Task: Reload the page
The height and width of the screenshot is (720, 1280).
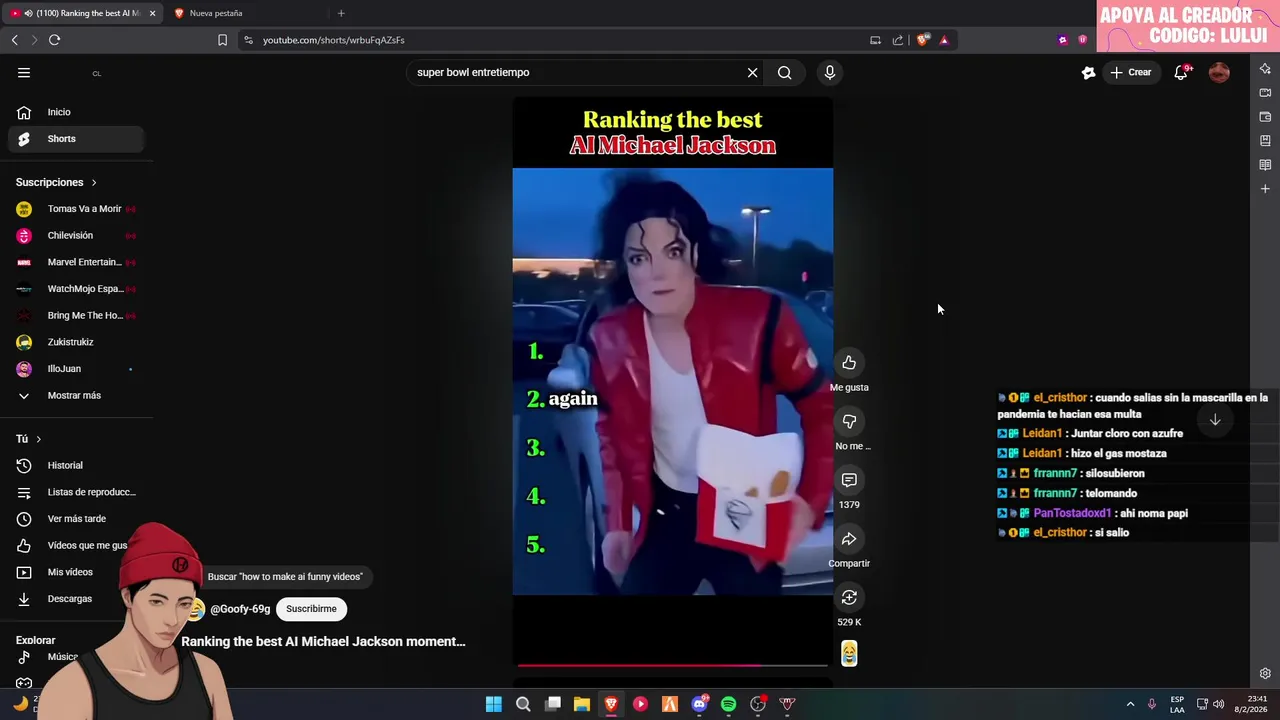Action: [x=54, y=40]
